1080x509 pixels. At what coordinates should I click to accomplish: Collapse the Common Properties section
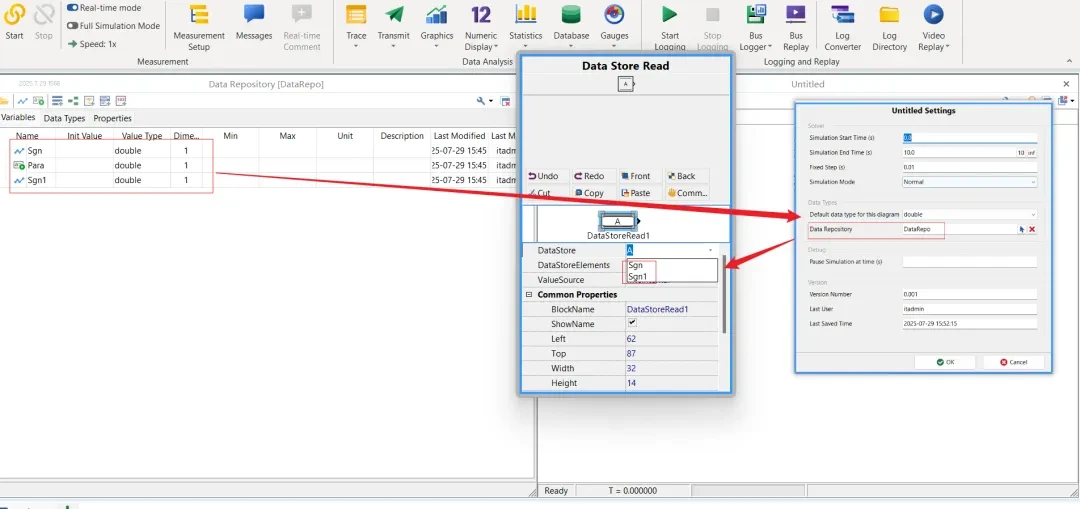pos(528,295)
